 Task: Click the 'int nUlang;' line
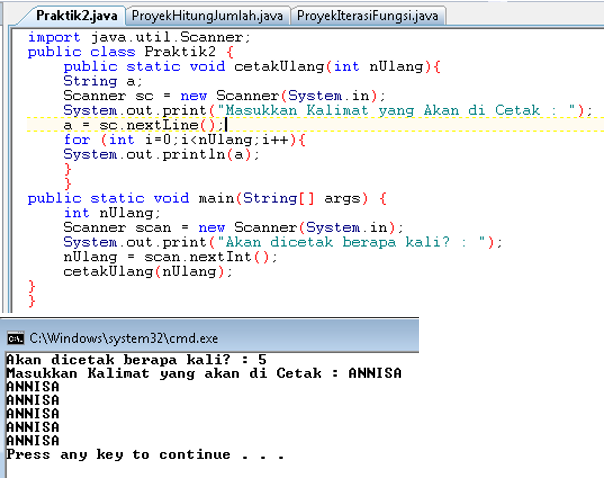[x=112, y=213]
